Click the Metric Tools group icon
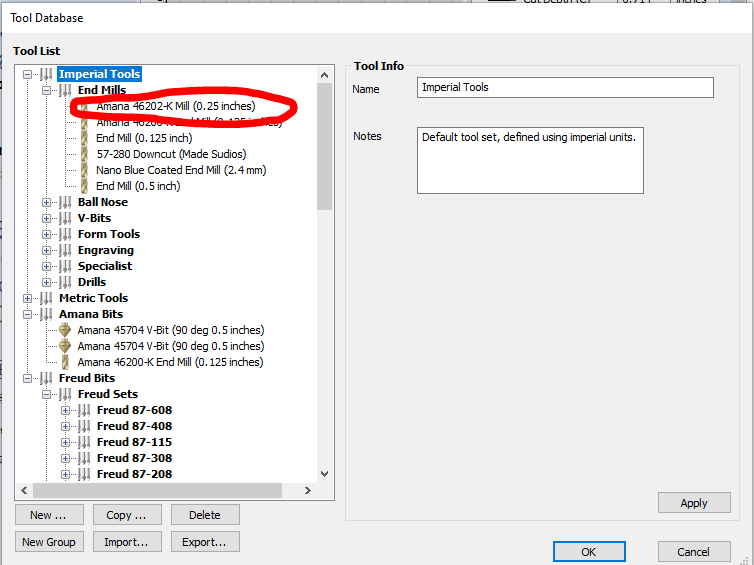754x565 pixels. [x=46, y=298]
